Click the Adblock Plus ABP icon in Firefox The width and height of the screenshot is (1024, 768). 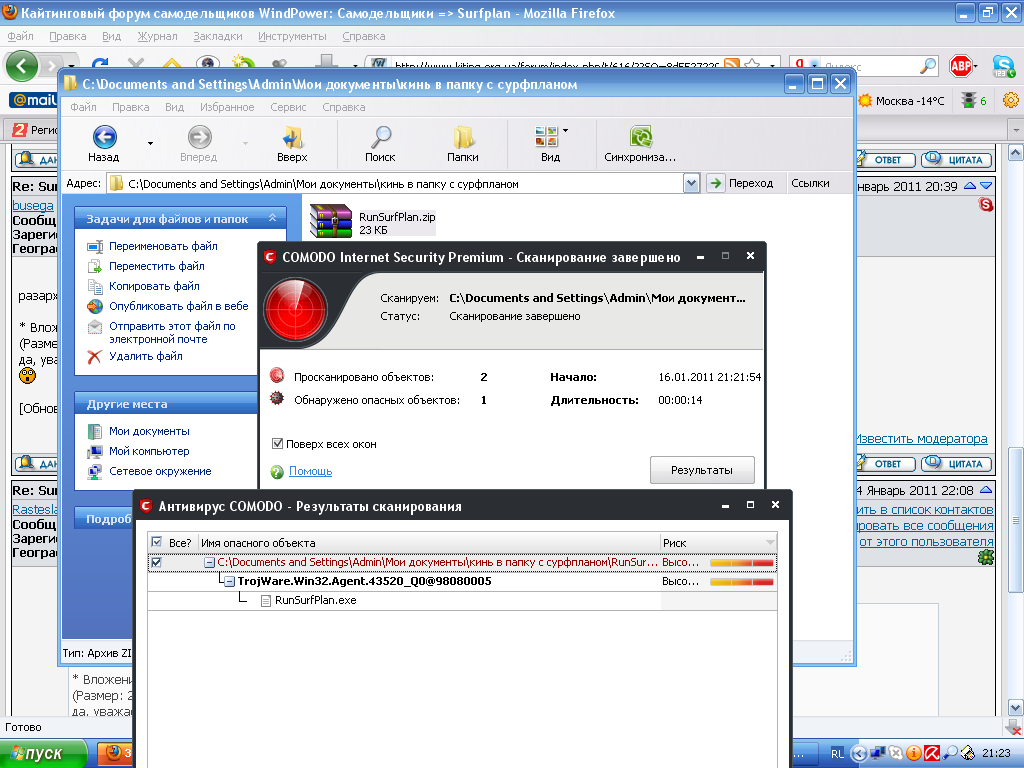point(961,67)
